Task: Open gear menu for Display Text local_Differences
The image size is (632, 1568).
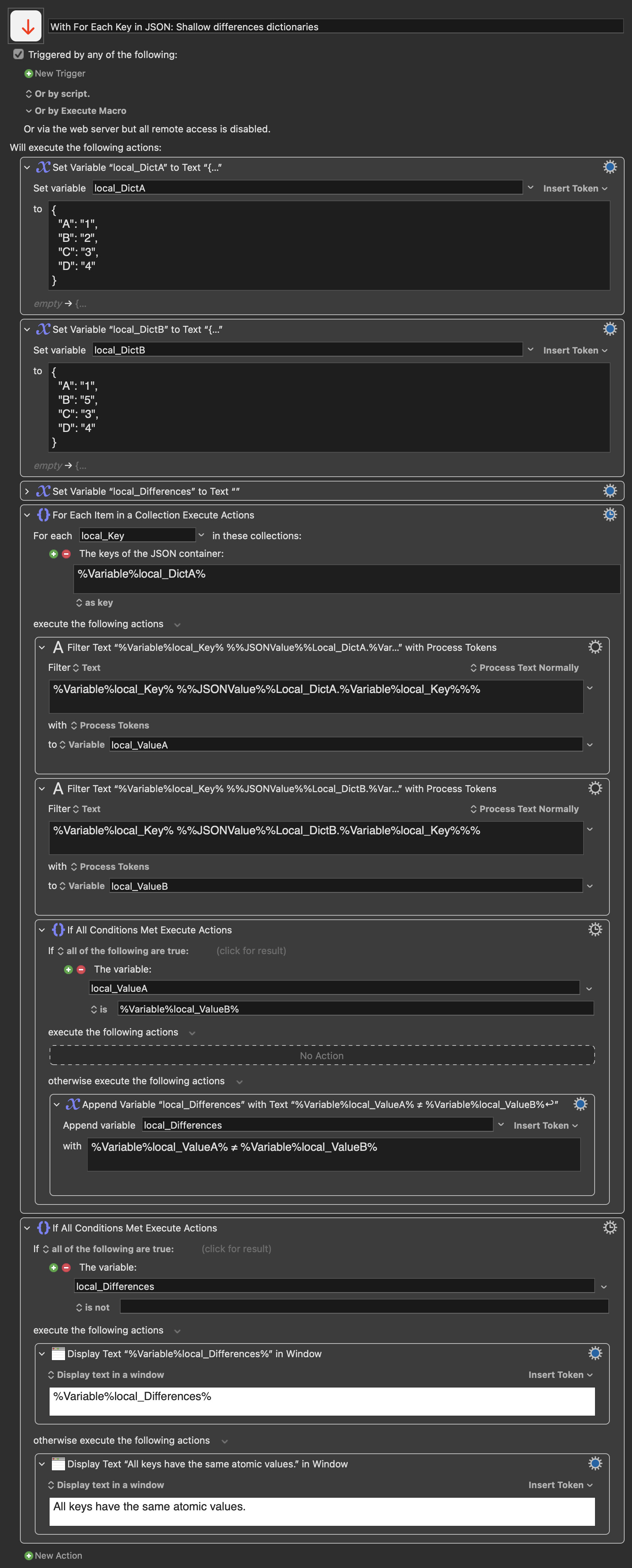Action: (x=595, y=1353)
